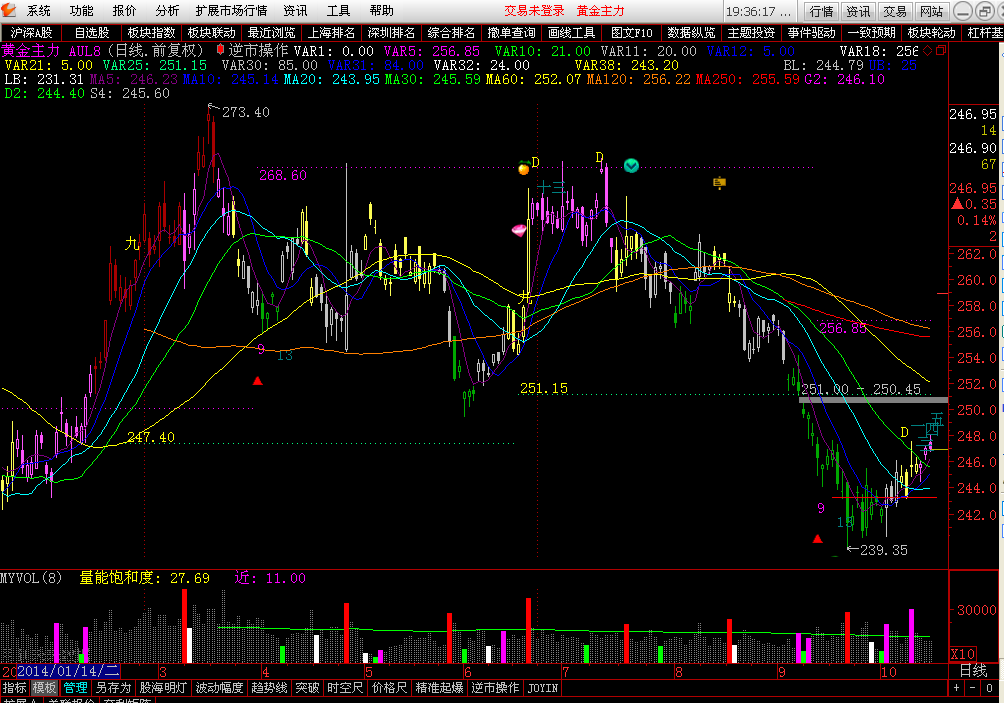Click the 行情 button at top right
Screen dimensions: 1004x703
pos(822,11)
